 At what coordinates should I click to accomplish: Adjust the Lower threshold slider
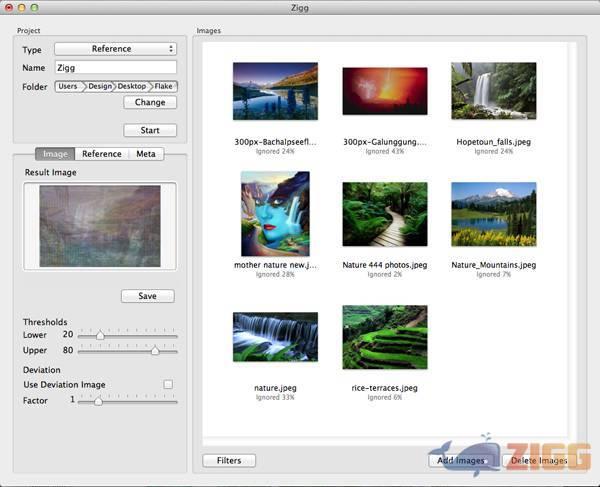pyautogui.click(x=99, y=335)
